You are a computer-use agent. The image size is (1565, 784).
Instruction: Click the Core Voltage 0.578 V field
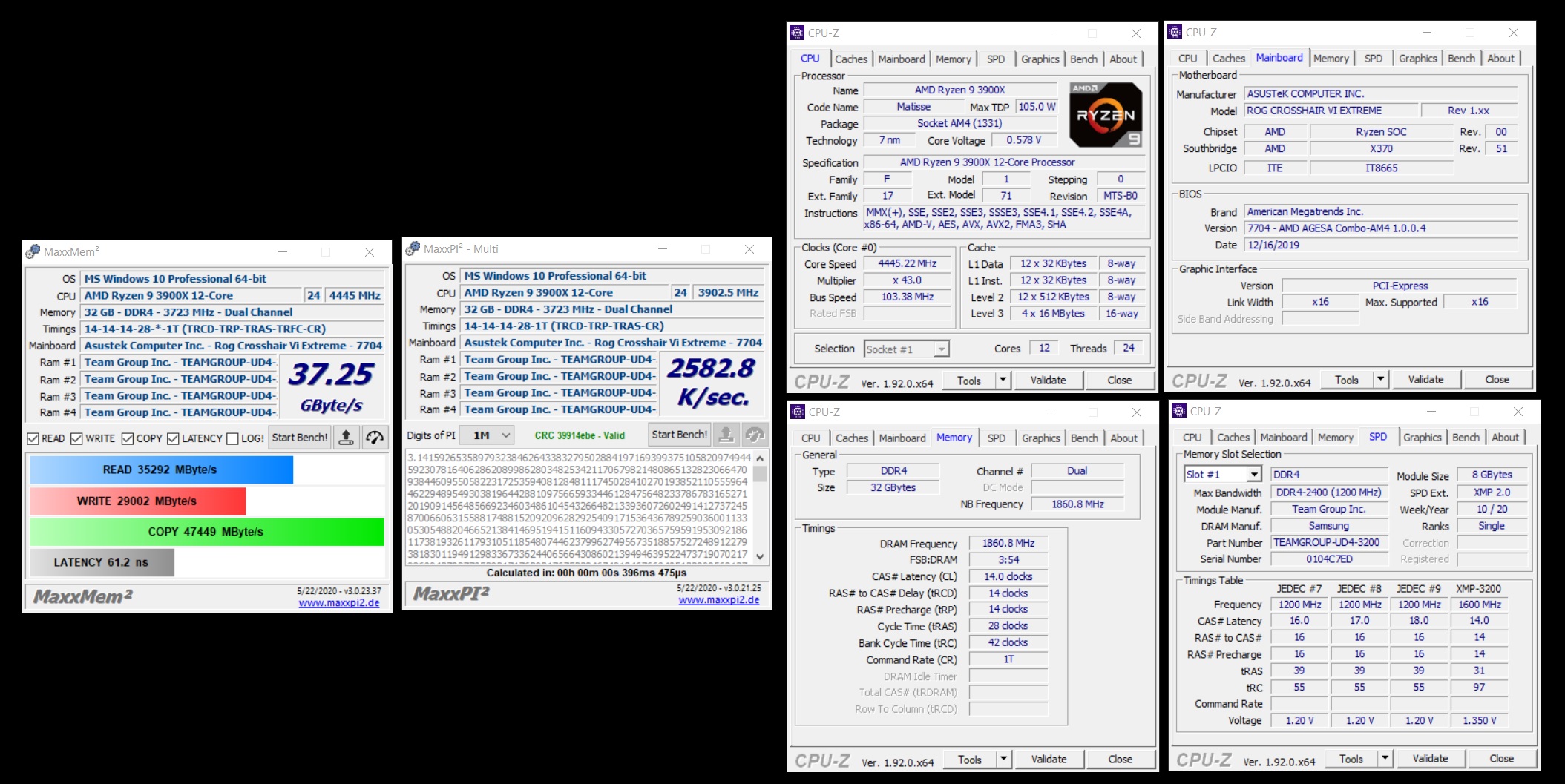[1024, 139]
